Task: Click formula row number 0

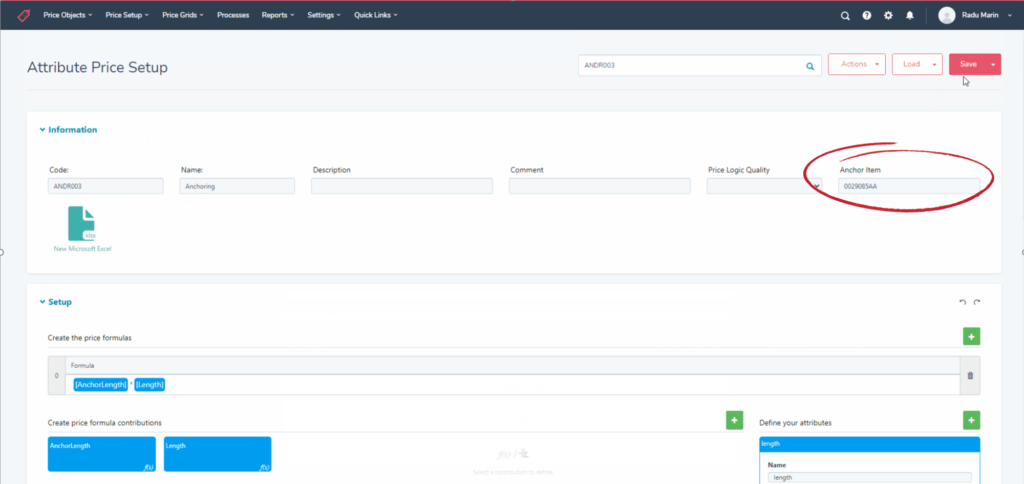Action: (x=57, y=376)
